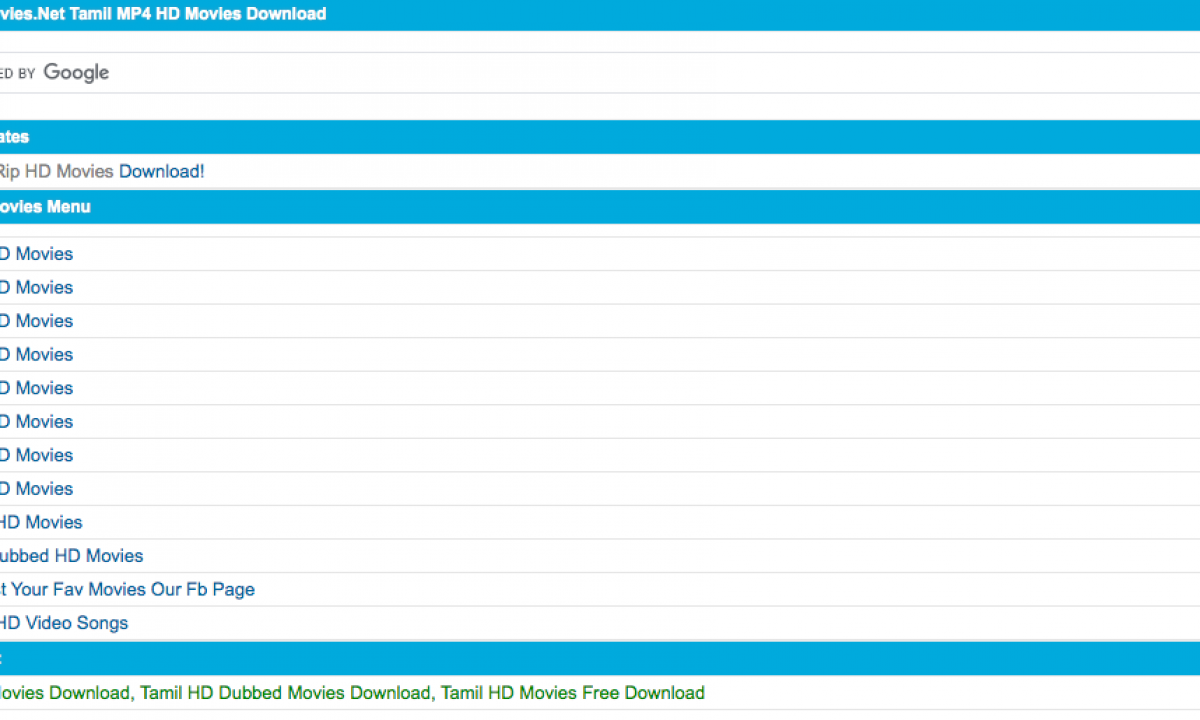This screenshot has height=720, width=1200.
Task: Open the third "D Movies" menu link
Action: pyautogui.click(x=37, y=321)
